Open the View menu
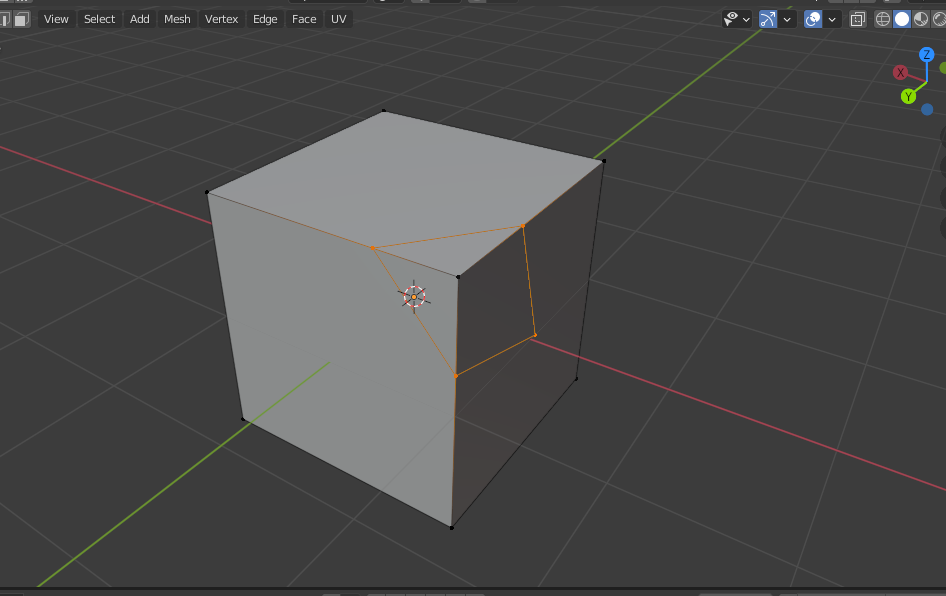Screen dimensions: 946x596 56,19
